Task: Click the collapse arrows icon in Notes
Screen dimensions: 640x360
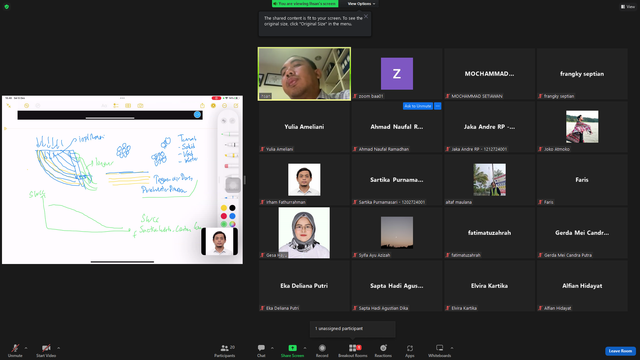Action: 9,106
